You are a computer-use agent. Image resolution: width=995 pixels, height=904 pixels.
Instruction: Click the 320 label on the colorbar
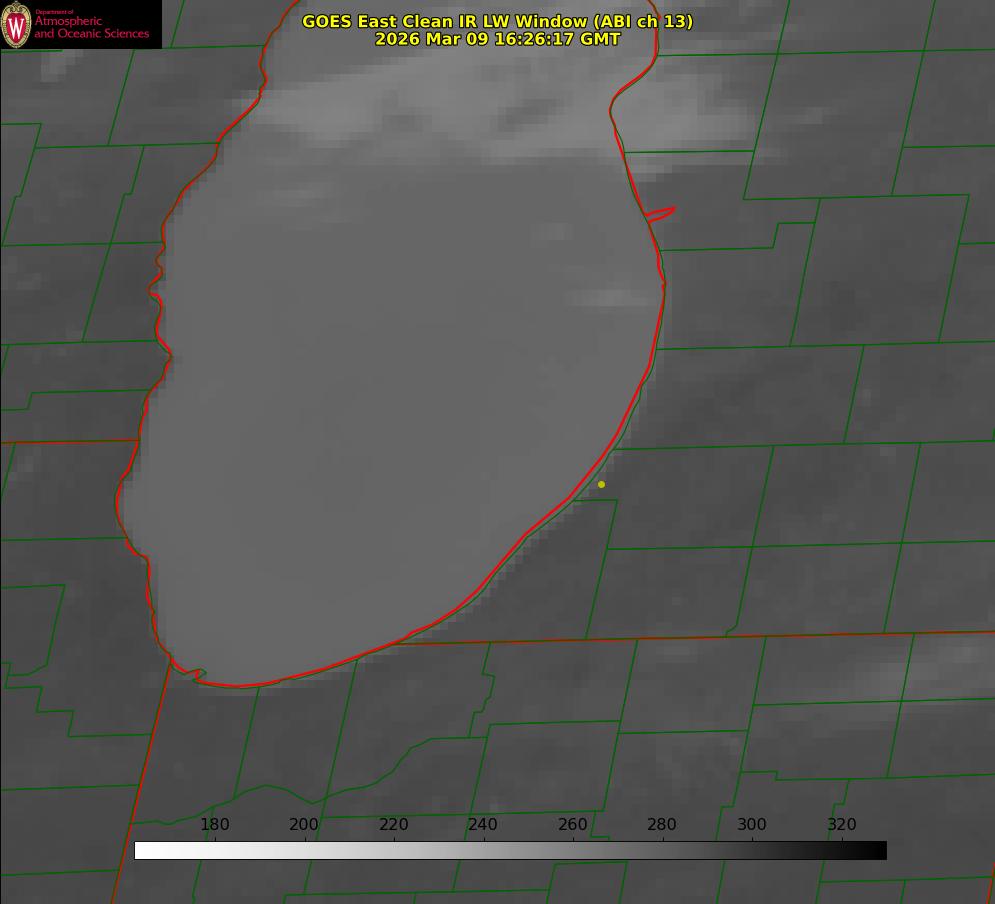(842, 825)
